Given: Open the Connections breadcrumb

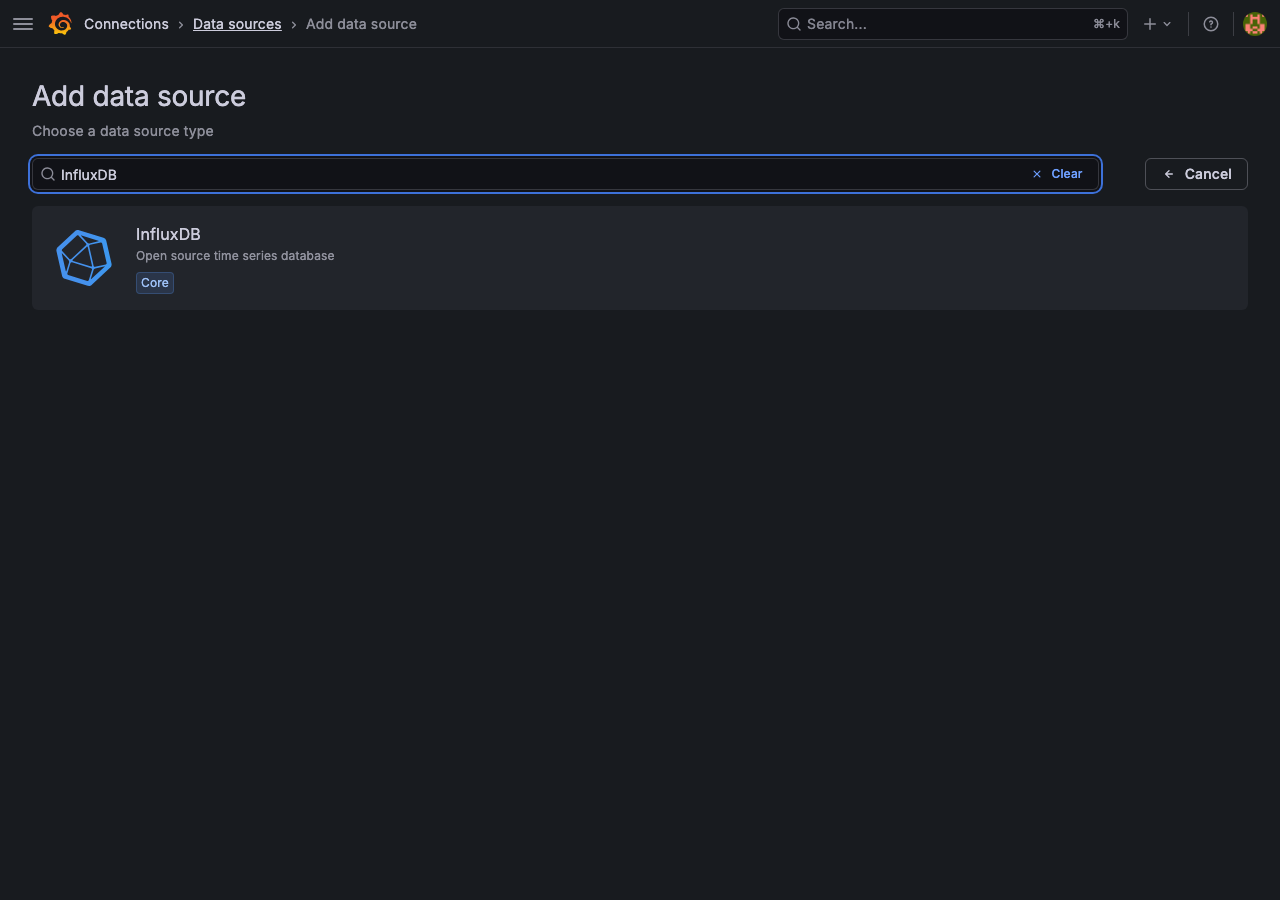Looking at the screenshot, I should point(126,24).
